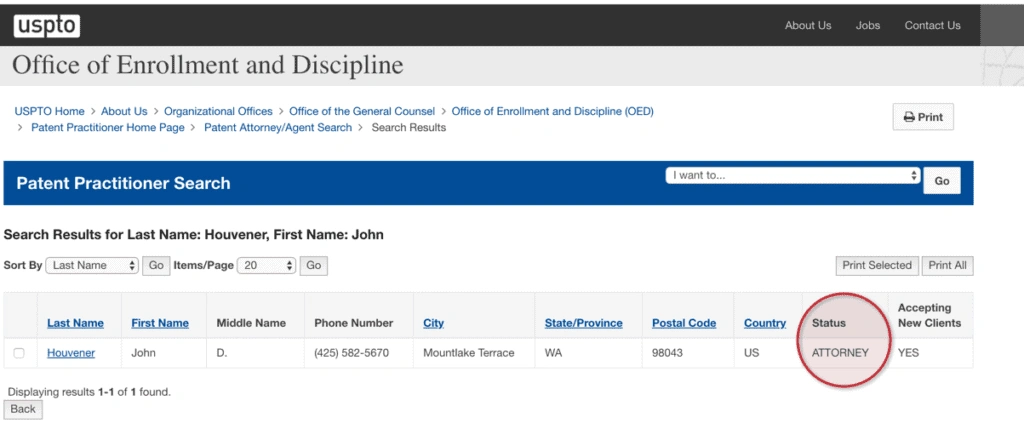Viewport: 1024px width, 446px height.
Task: Click the 'Accepting New Clients' column header
Action: click(929, 315)
